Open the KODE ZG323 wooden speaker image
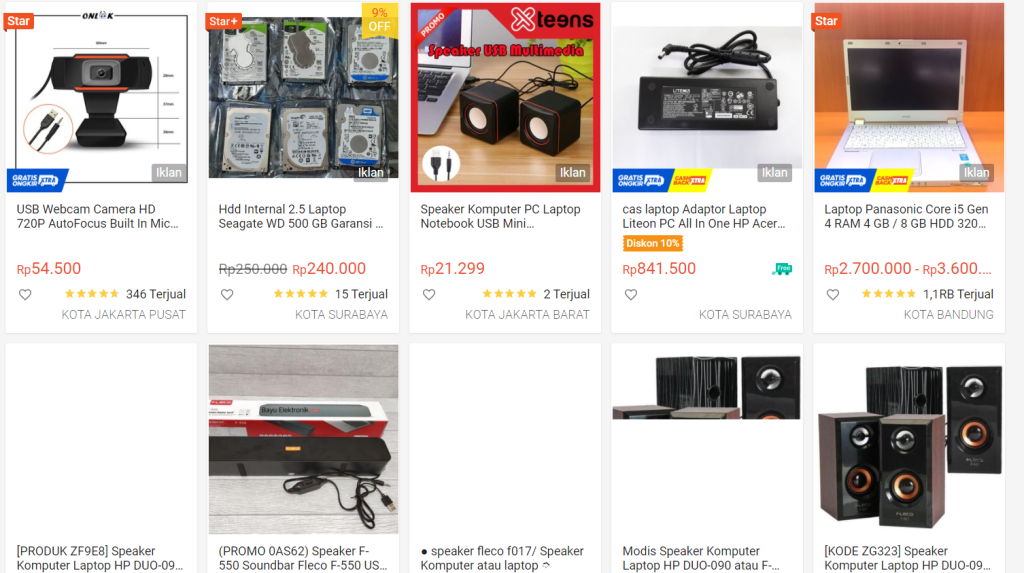This screenshot has height=573, width=1024. coord(909,439)
